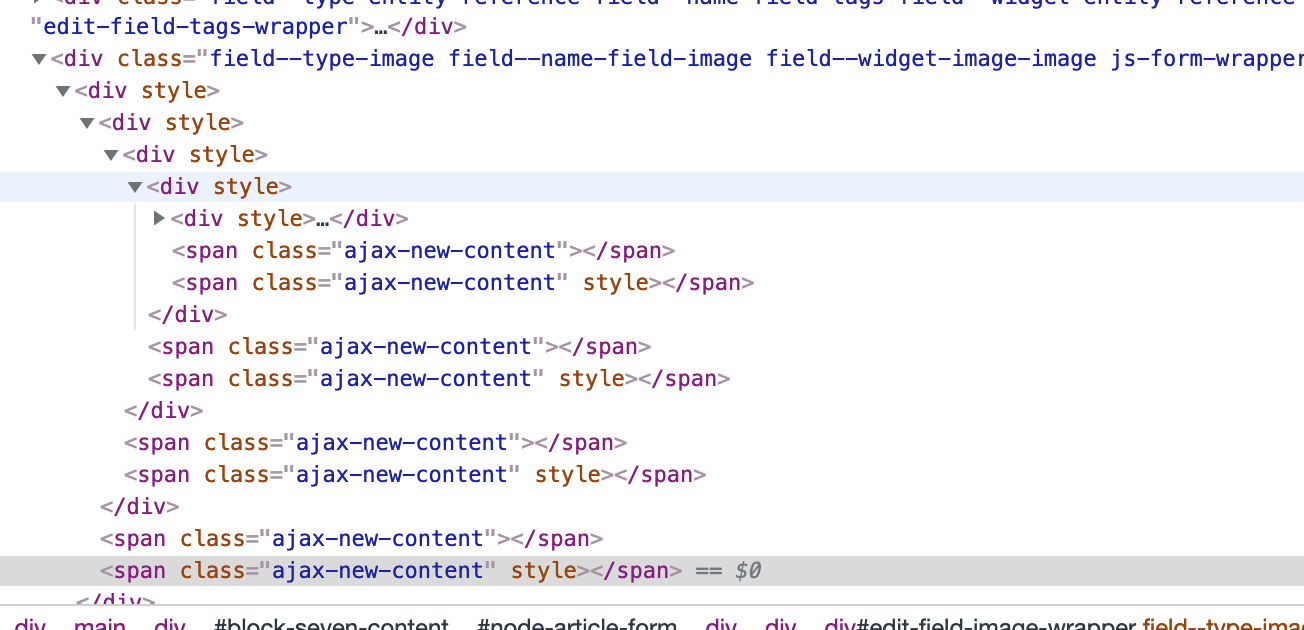This screenshot has width=1304, height=630.
Task: Select #block-seven-content breadcrumb item
Action: [332, 624]
